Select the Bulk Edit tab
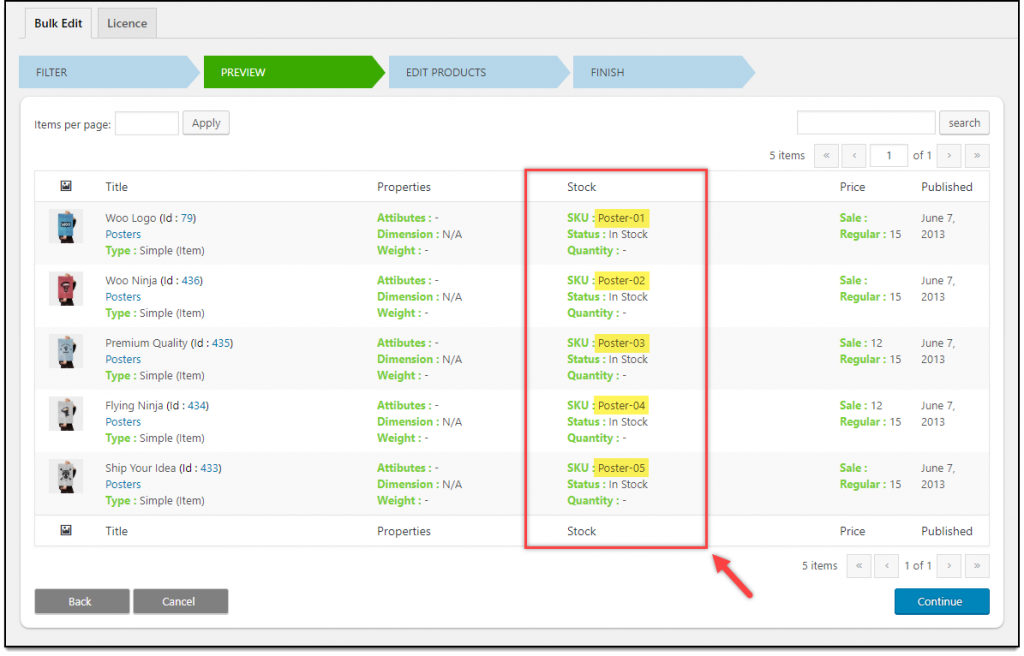This screenshot has height=656, width=1024. tap(57, 22)
